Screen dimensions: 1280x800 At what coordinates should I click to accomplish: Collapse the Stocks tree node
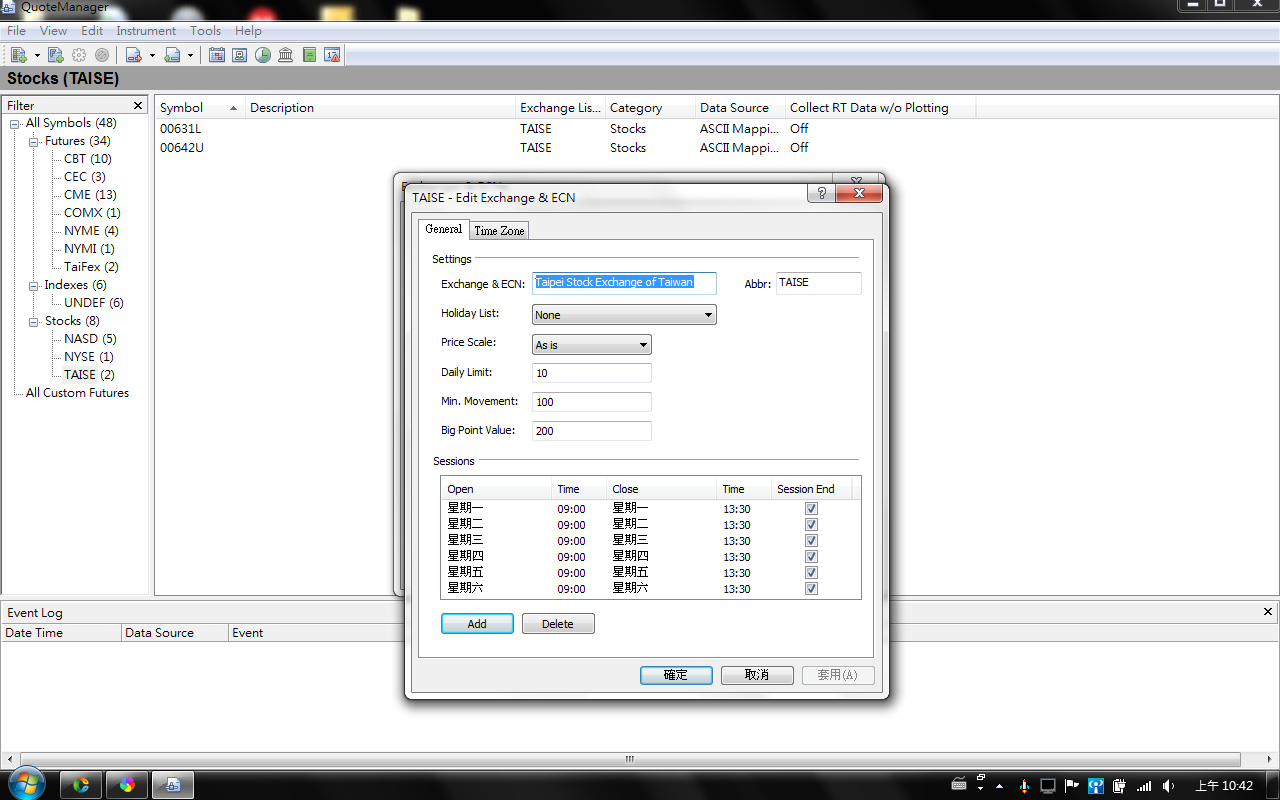34,322
